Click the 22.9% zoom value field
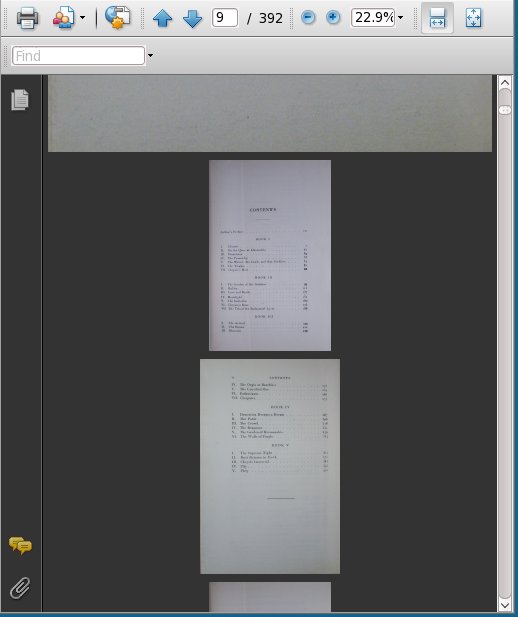The image size is (518, 617). pyautogui.click(x=373, y=18)
